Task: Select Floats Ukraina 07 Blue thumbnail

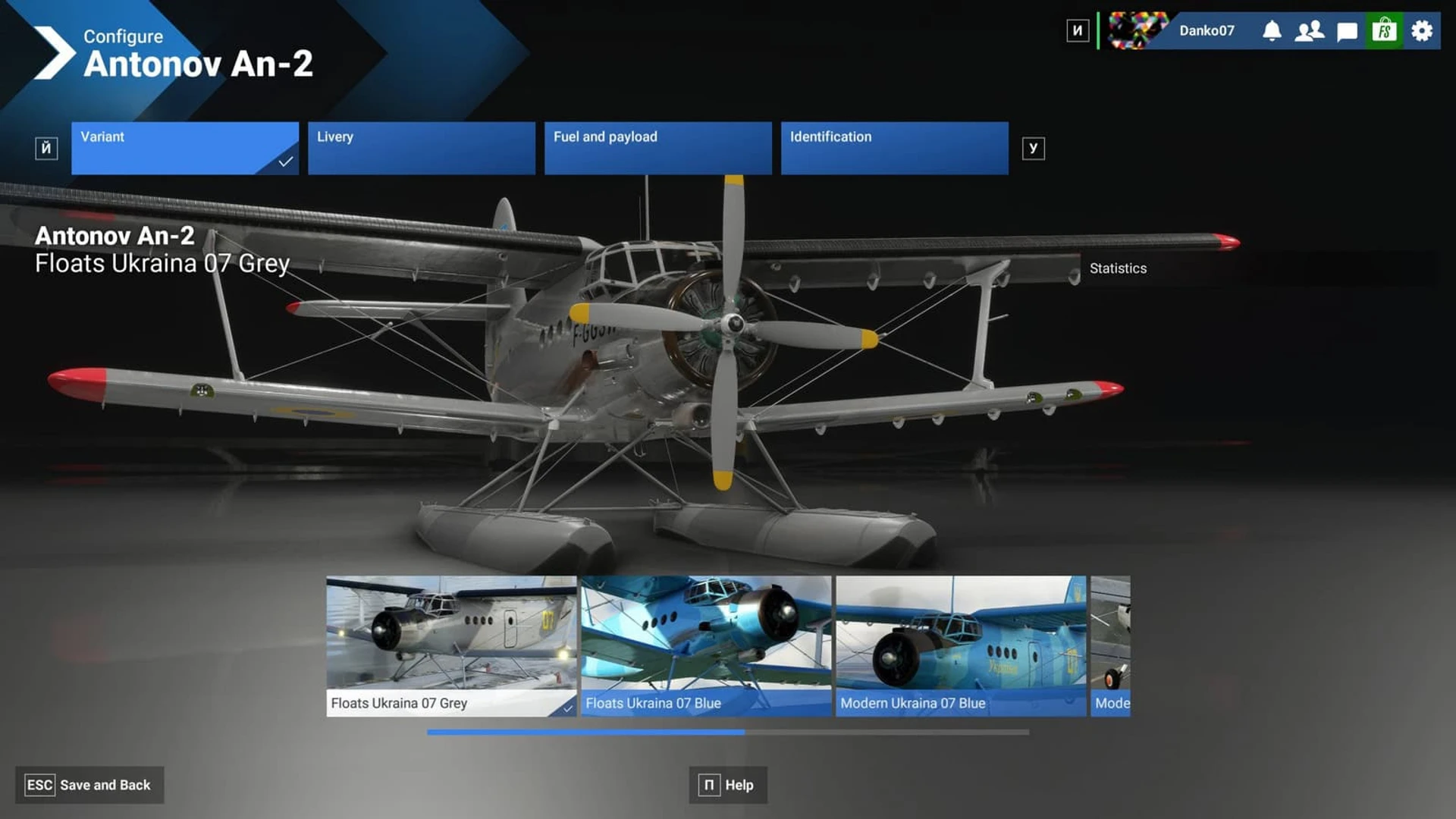Action: [706, 646]
